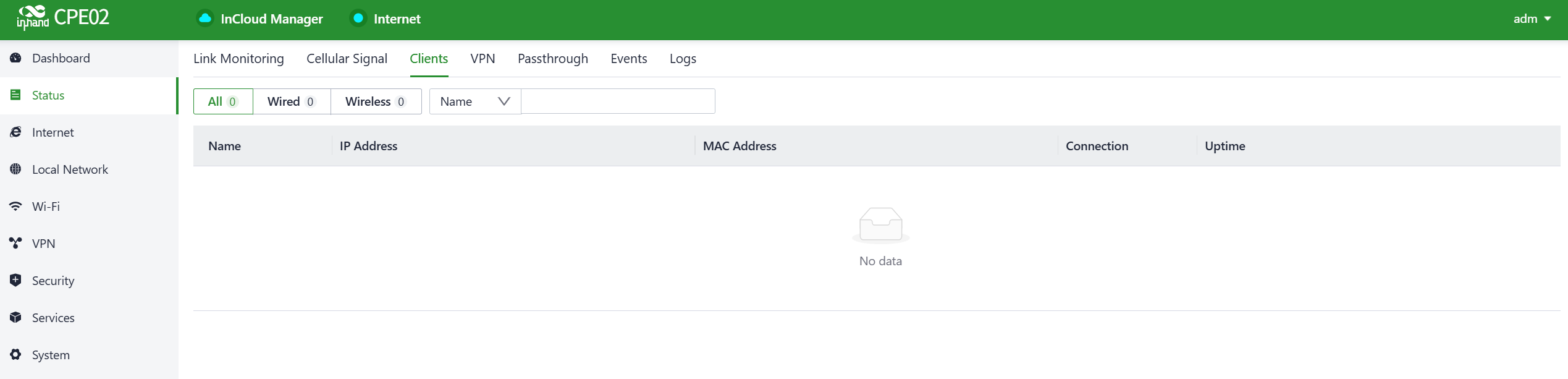Open the Passthrough tab
The width and height of the screenshot is (1568, 379).
(x=552, y=59)
